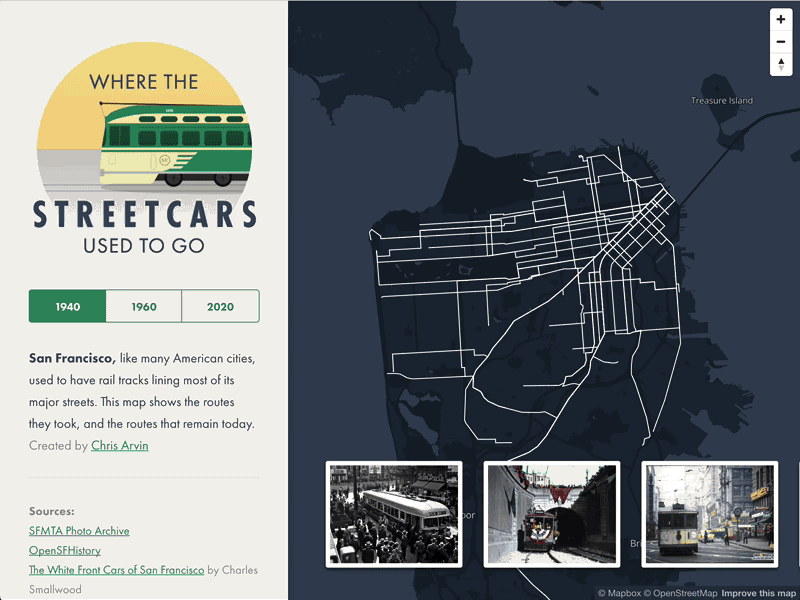Zoom in on the map
This screenshot has height=600, width=800.
781,19
